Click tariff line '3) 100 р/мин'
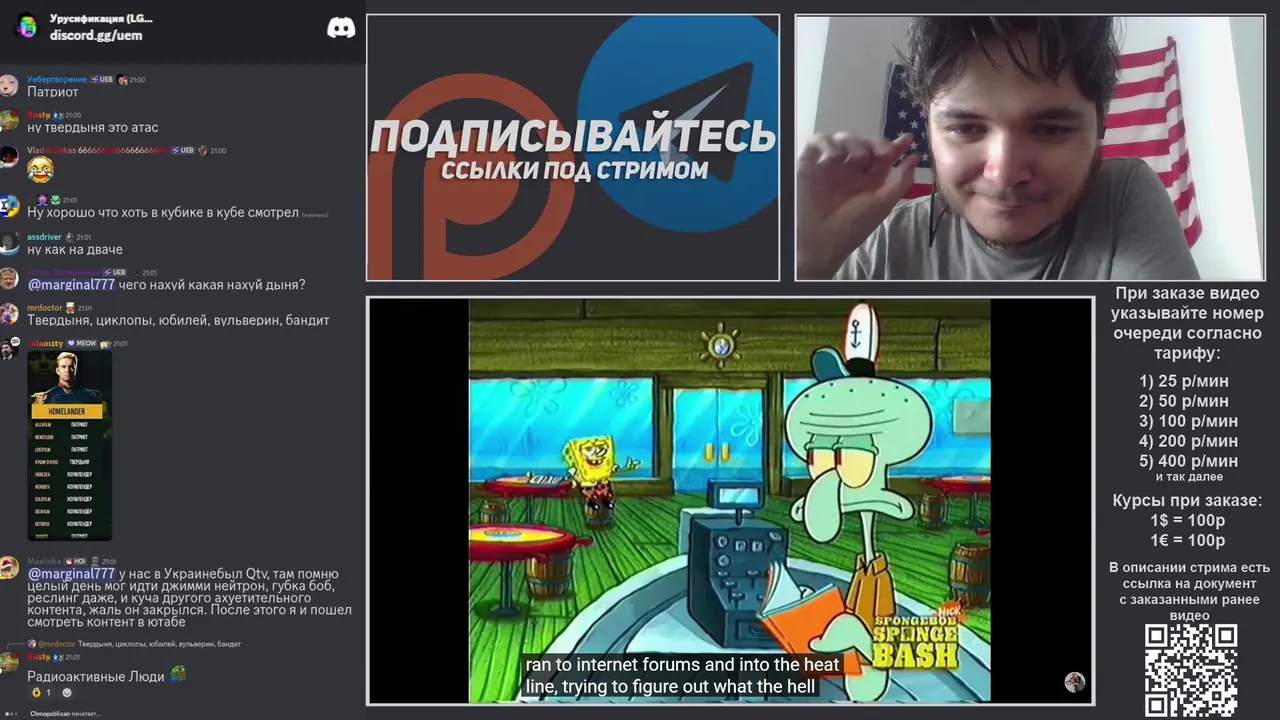Viewport: 1280px width, 720px height. (1188, 421)
